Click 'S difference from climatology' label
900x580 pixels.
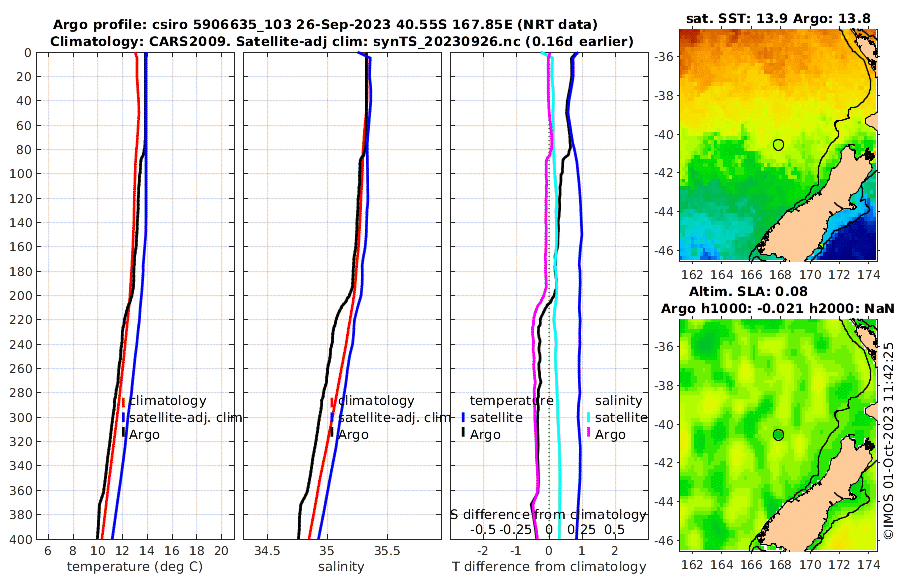[x=549, y=515]
